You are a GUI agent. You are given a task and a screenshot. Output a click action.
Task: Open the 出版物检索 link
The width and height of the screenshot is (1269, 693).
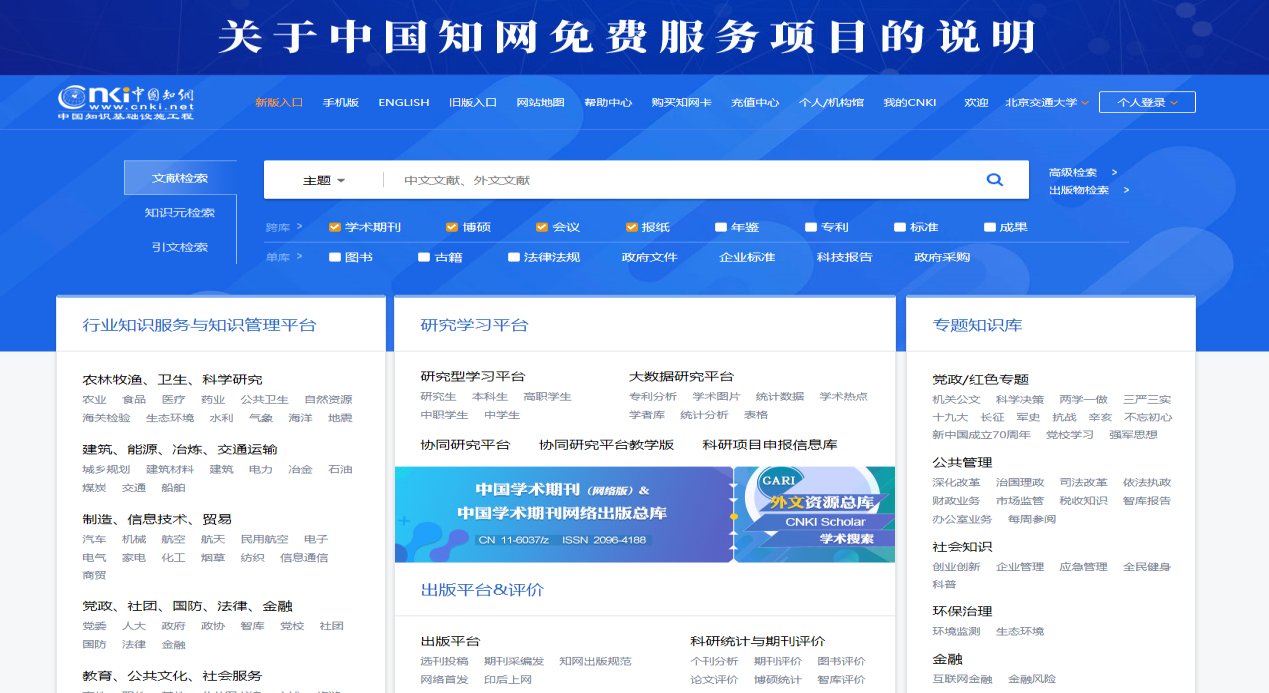pos(1079,190)
